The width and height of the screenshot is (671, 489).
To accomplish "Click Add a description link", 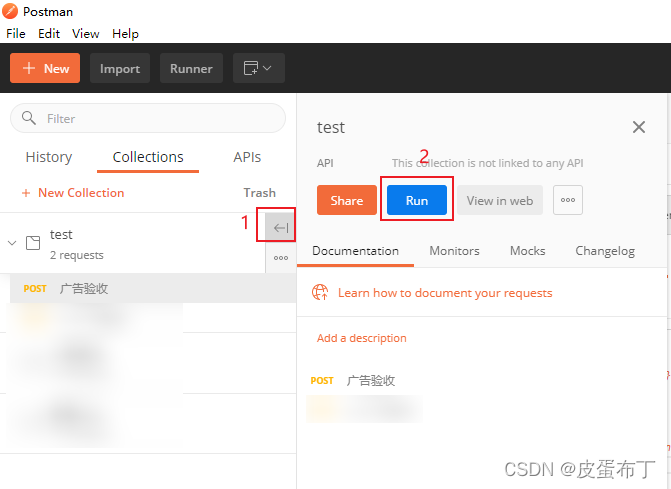I will (x=362, y=338).
